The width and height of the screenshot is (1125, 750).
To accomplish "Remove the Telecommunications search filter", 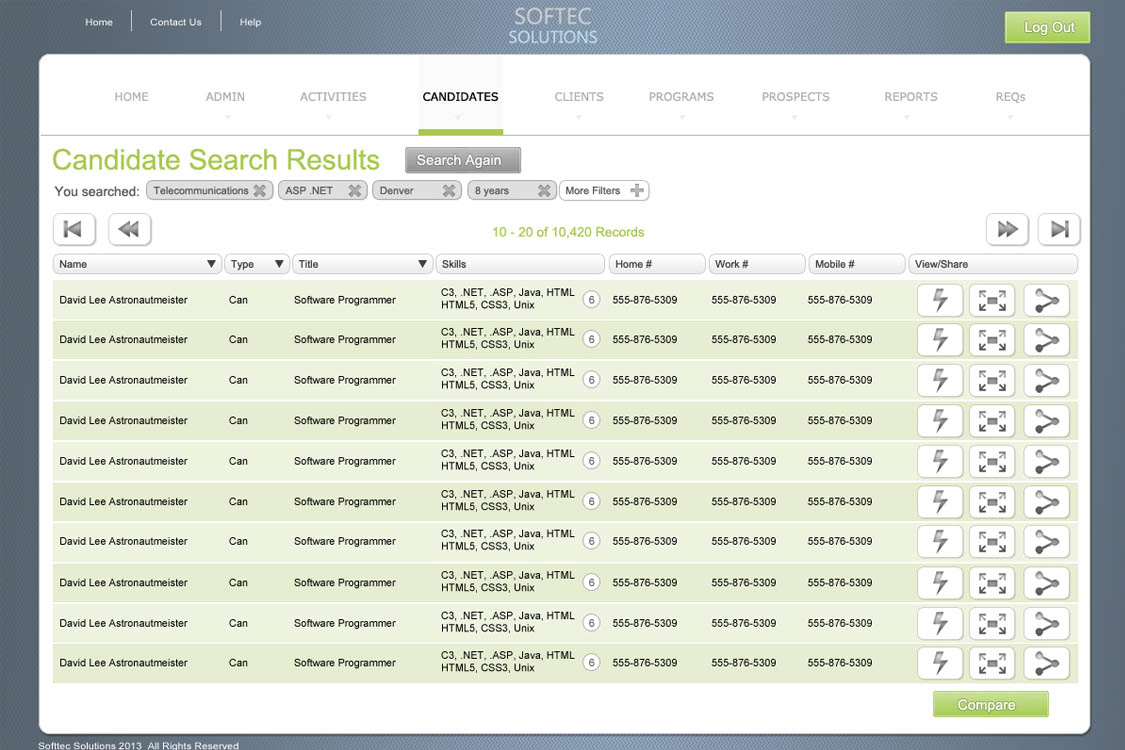I will pos(259,191).
